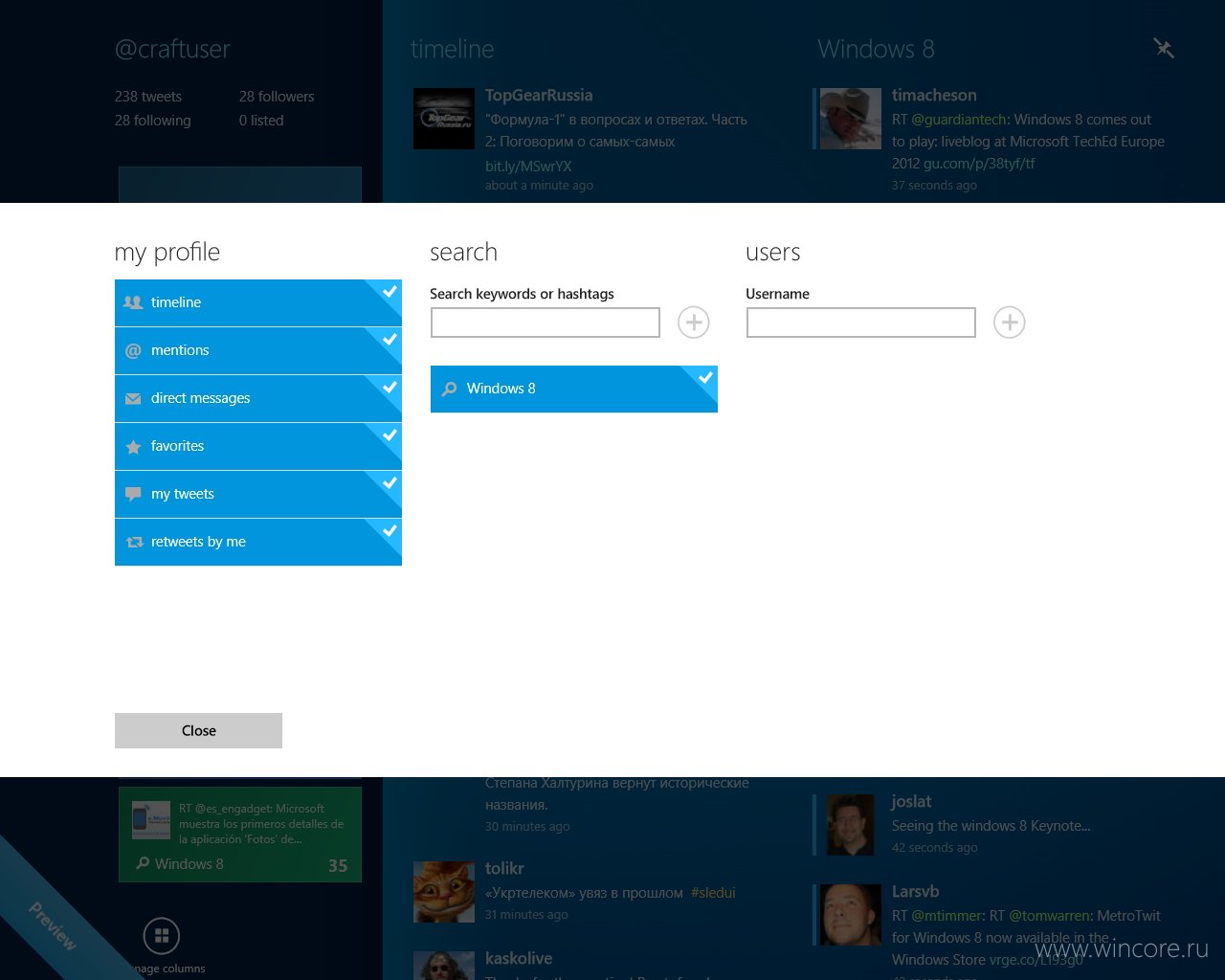Open Larsvb avatar thumbnail
Viewport: 1225px width, 980px height.
[x=851, y=915]
